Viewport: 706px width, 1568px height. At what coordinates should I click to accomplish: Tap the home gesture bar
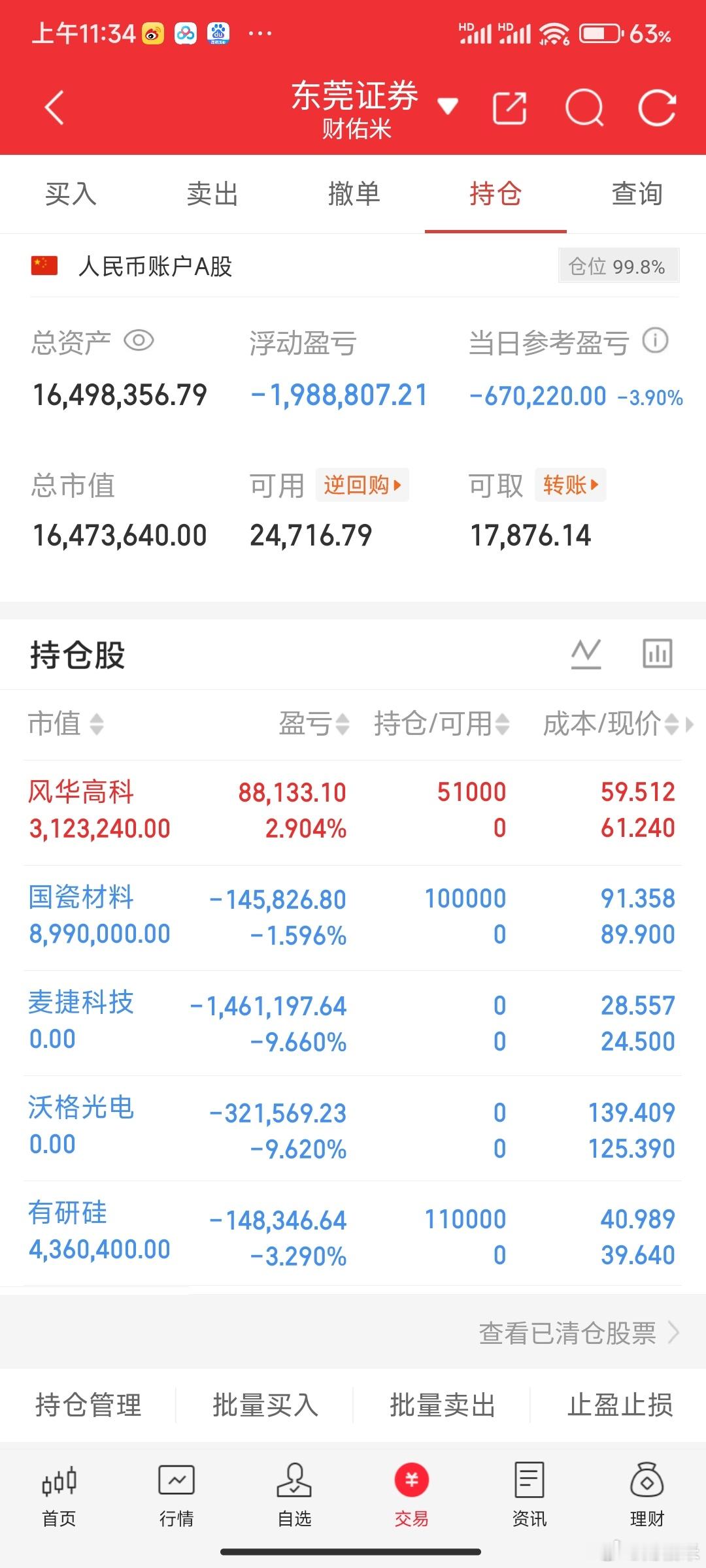(x=351, y=1552)
